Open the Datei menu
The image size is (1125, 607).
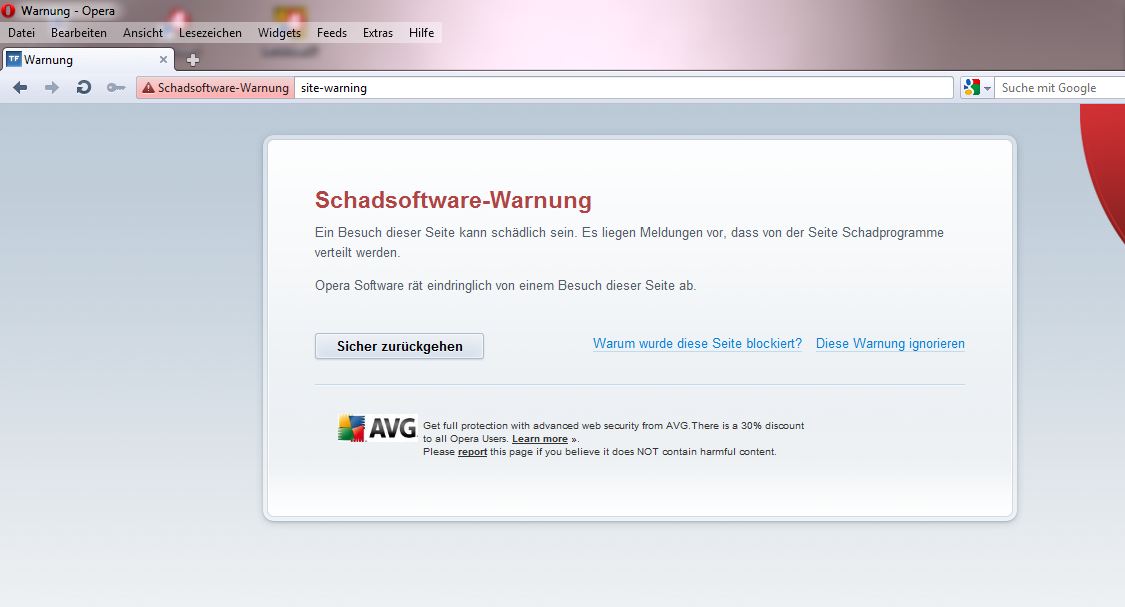pos(21,33)
